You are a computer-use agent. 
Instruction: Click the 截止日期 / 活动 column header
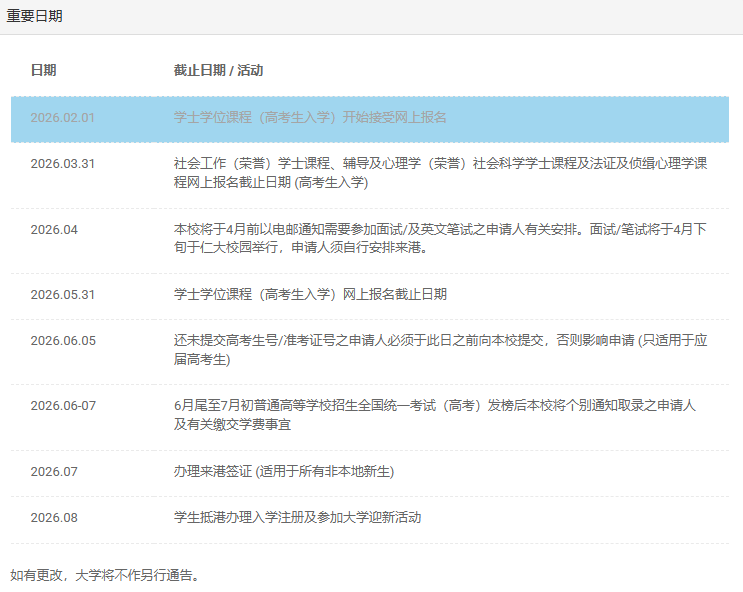coord(218,70)
